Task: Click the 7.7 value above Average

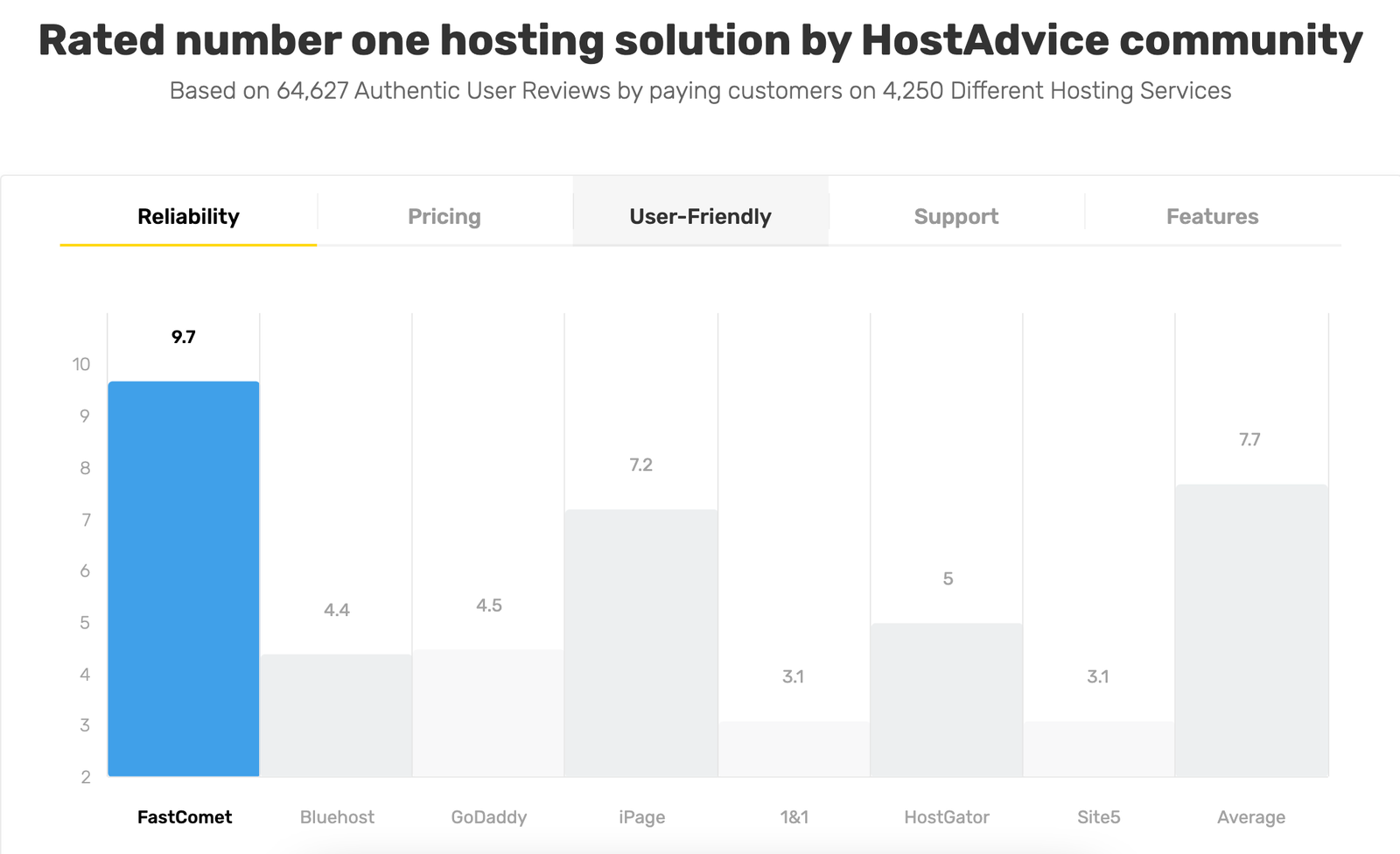Action: click(x=1249, y=439)
